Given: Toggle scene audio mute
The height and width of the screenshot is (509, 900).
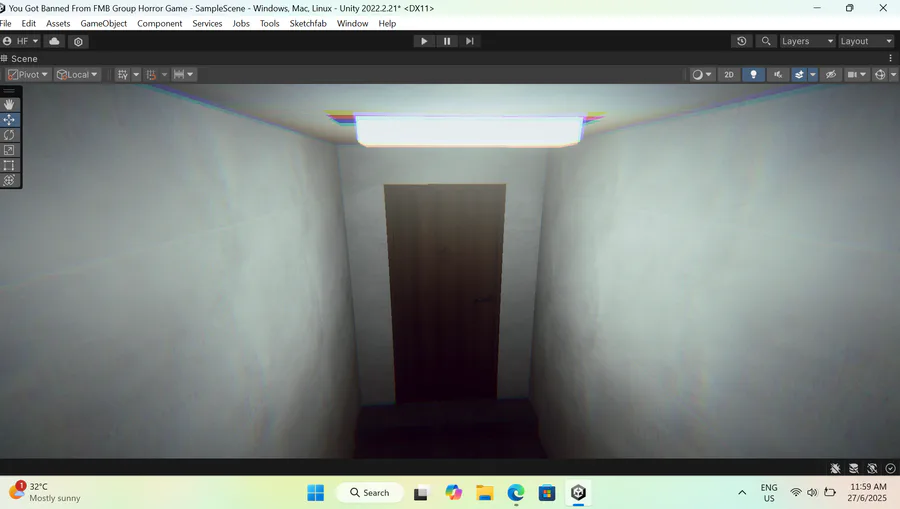Looking at the screenshot, I should pyautogui.click(x=778, y=75).
